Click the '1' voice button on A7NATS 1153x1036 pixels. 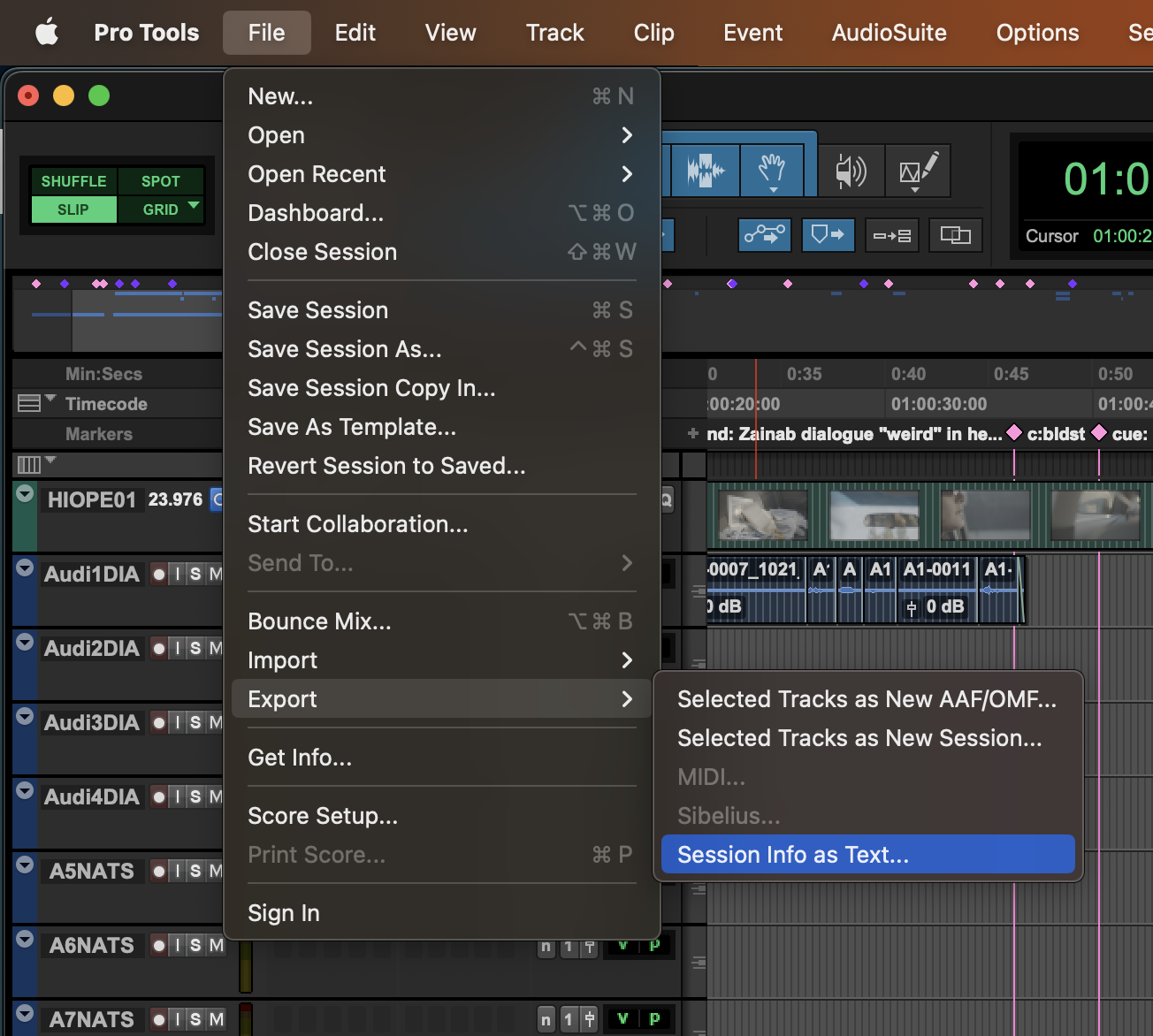click(x=569, y=1019)
